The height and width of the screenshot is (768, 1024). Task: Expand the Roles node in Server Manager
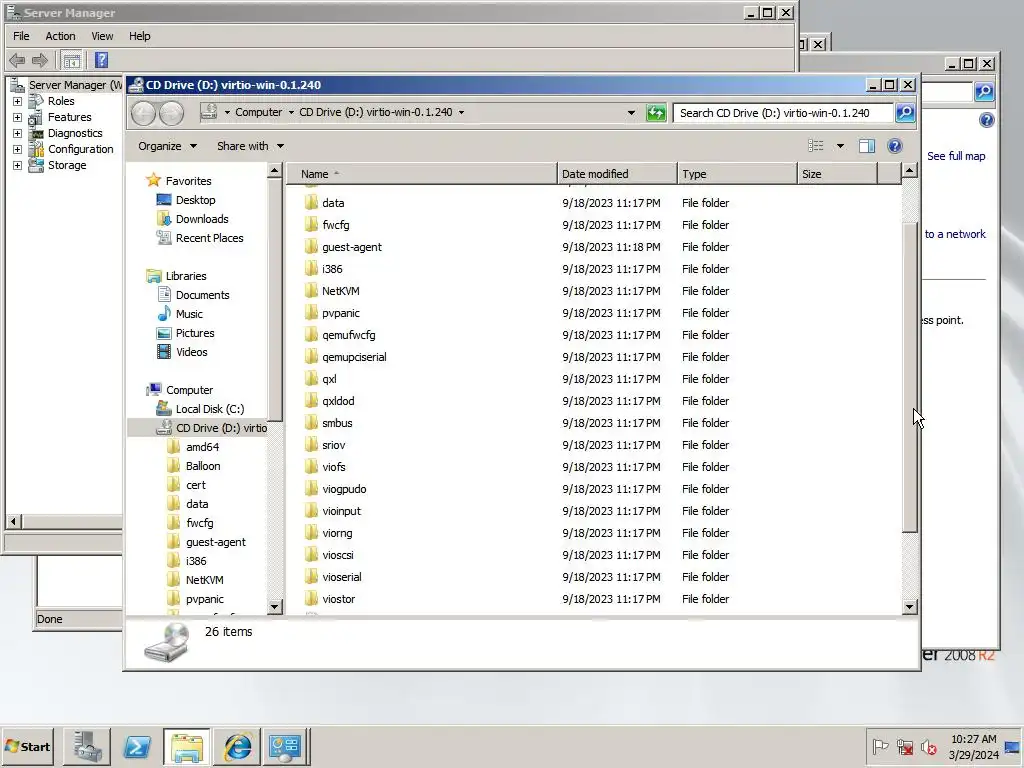point(18,101)
